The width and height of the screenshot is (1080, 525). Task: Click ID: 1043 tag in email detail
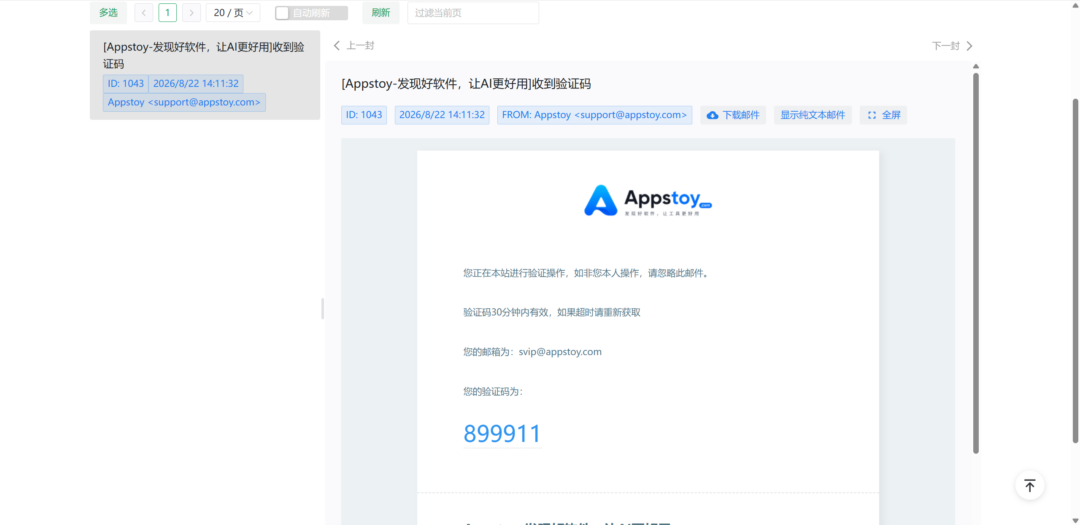[x=364, y=115]
